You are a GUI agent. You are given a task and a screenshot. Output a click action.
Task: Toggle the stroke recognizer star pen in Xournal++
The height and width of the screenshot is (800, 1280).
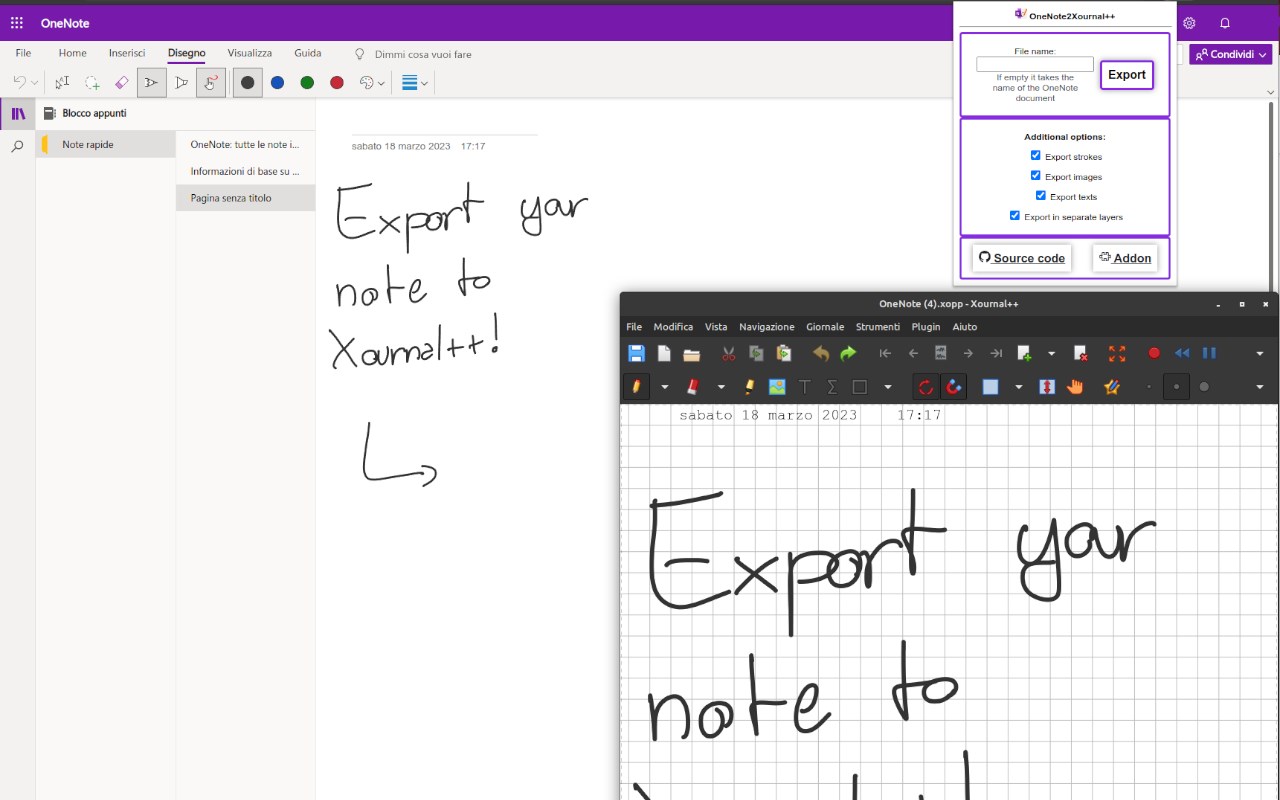[1111, 386]
